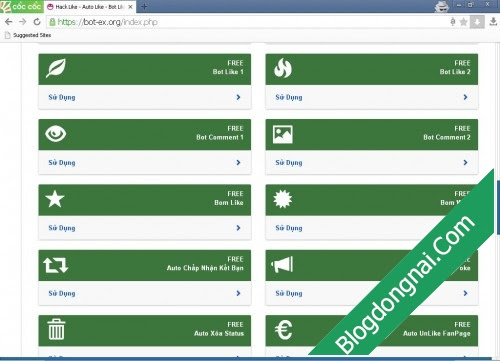Click the Bom Like title text

[x=229, y=202]
